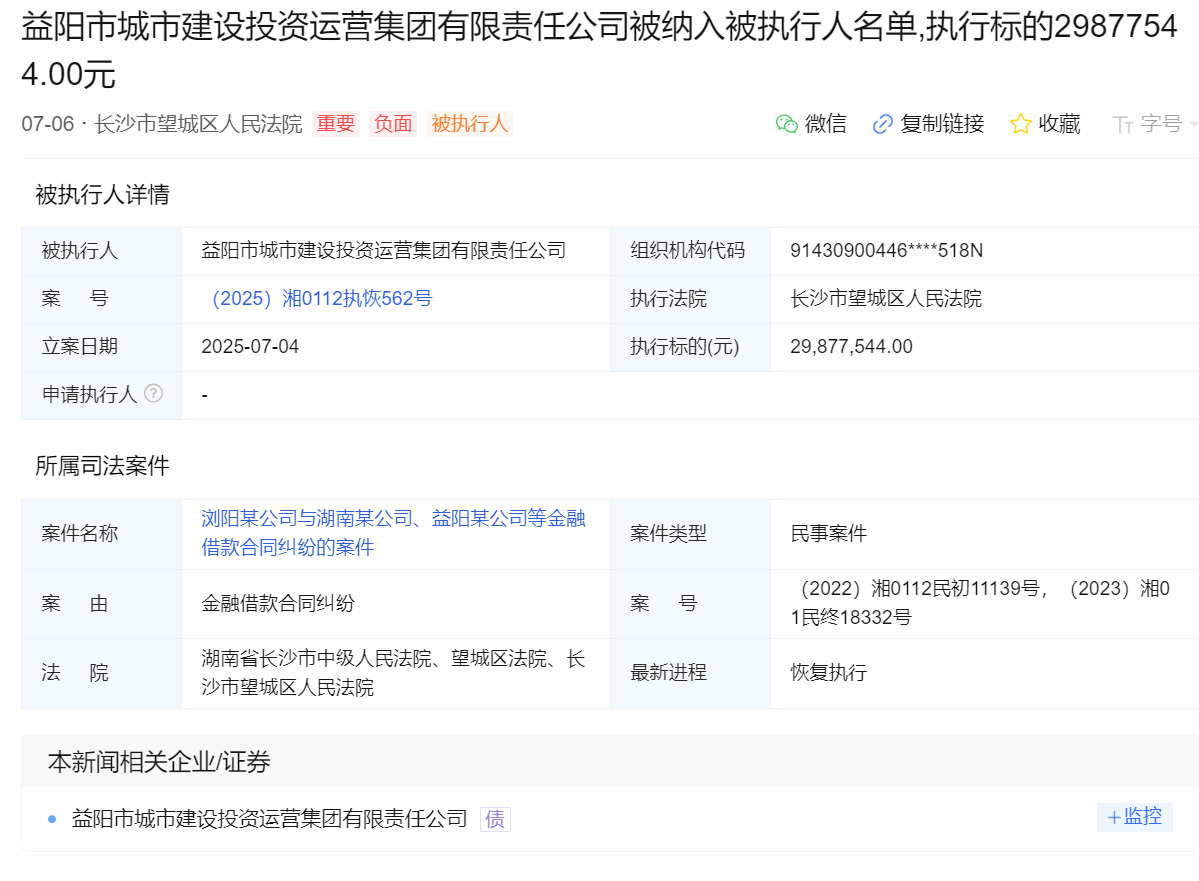Click filing date value 2025-07-04
1199x881 pixels.
(250, 346)
